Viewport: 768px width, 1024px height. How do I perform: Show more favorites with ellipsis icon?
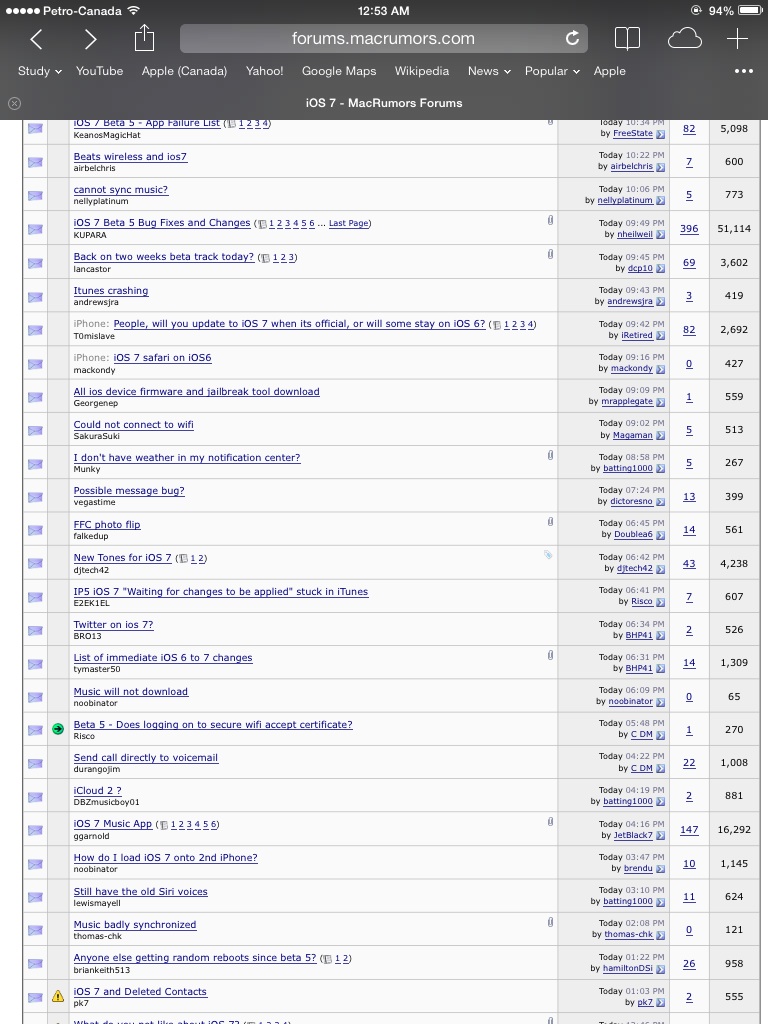click(744, 71)
